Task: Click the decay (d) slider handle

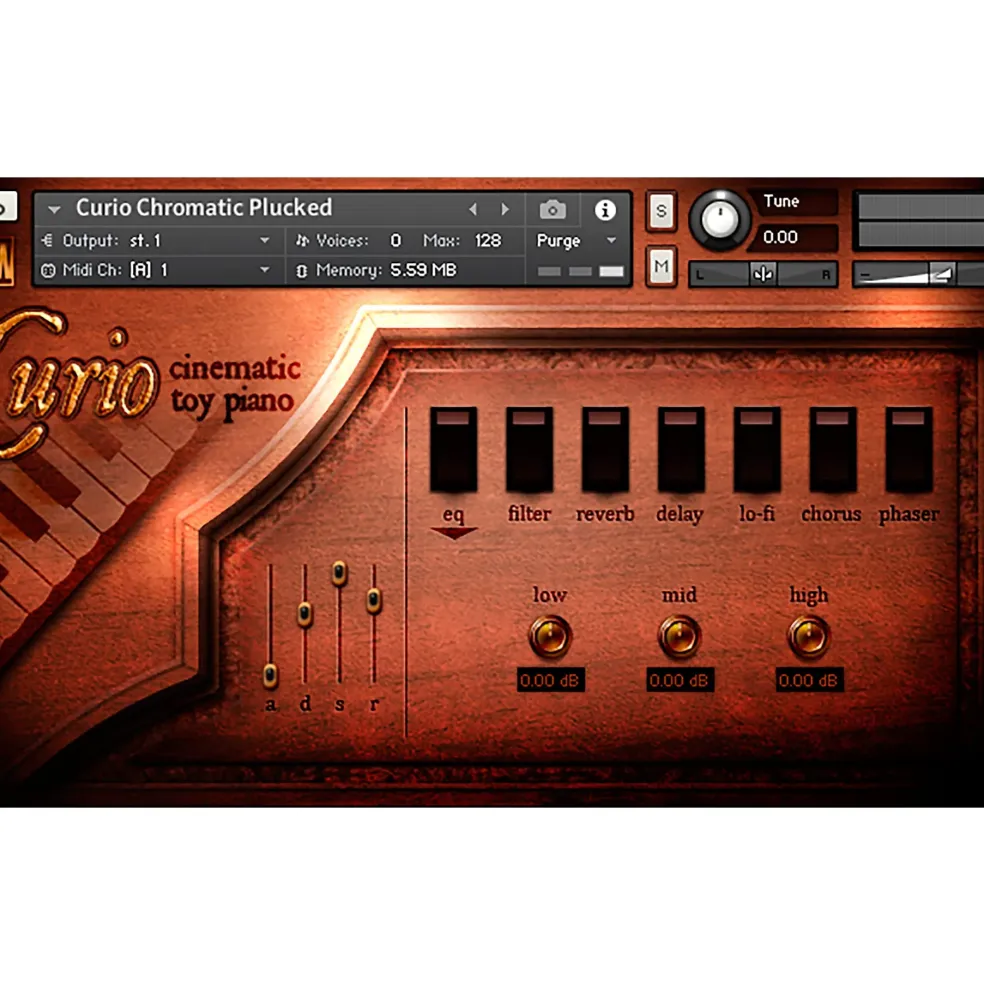Action: pyautogui.click(x=305, y=614)
